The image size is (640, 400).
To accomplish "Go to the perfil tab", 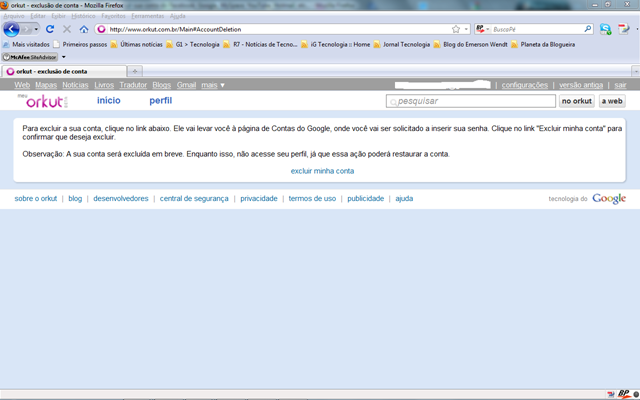I will click(x=160, y=100).
